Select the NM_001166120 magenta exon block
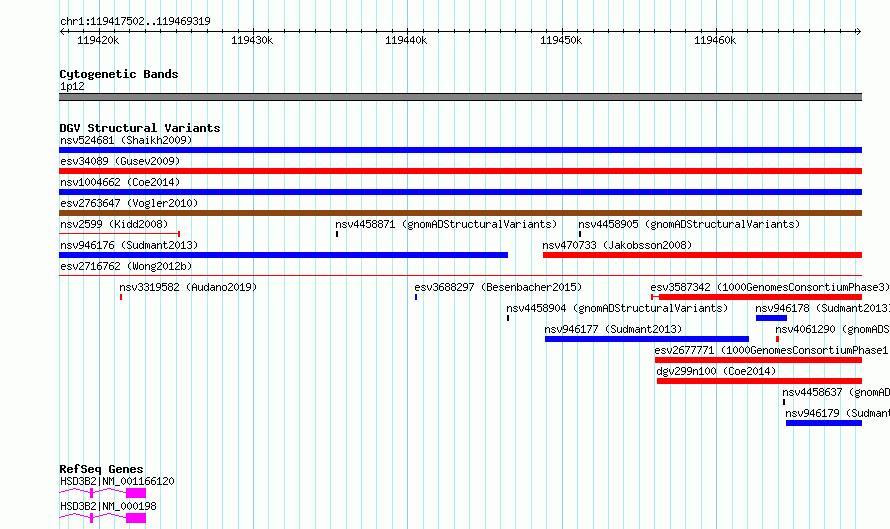 tap(136, 493)
